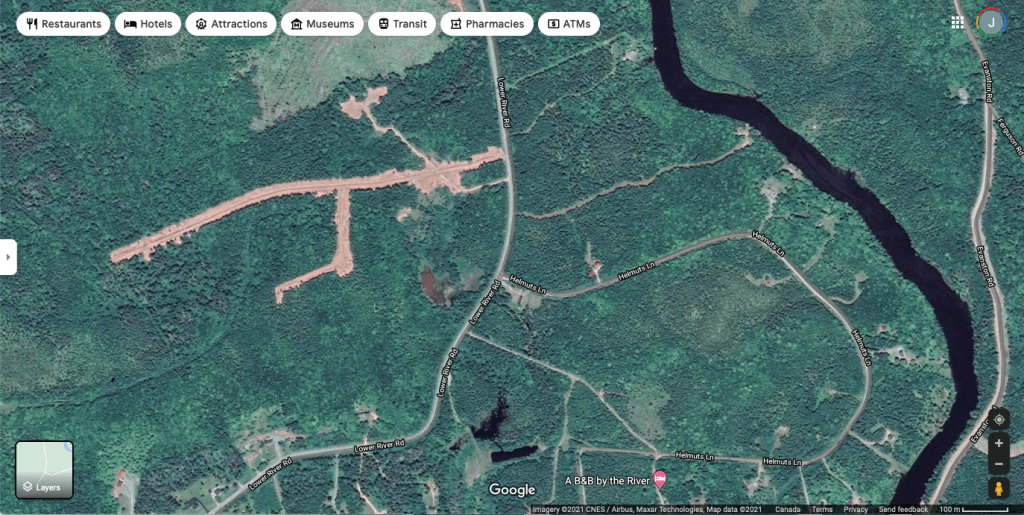Select the B&B by the River pin
The height and width of the screenshot is (515, 1024).
(659, 479)
